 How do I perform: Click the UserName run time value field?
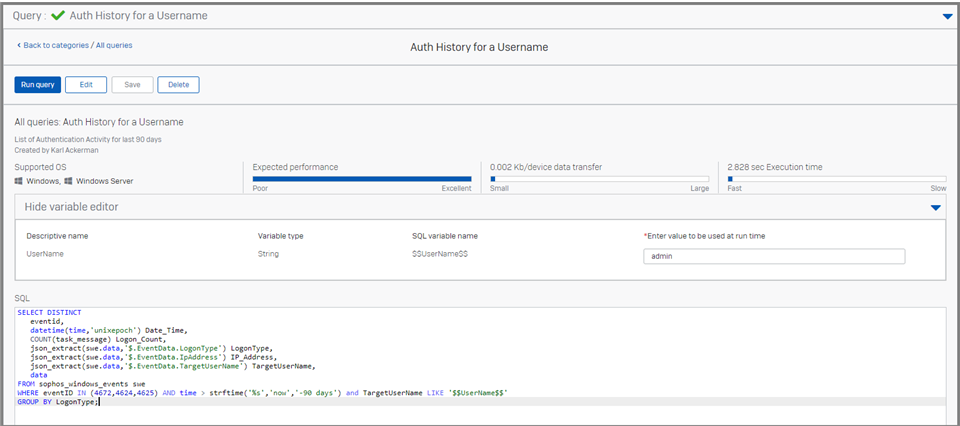[774, 257]
